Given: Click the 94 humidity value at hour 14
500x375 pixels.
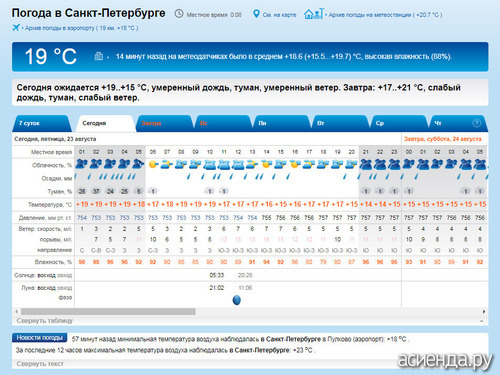Looking at the screenshot, I should tap(266, 262).
